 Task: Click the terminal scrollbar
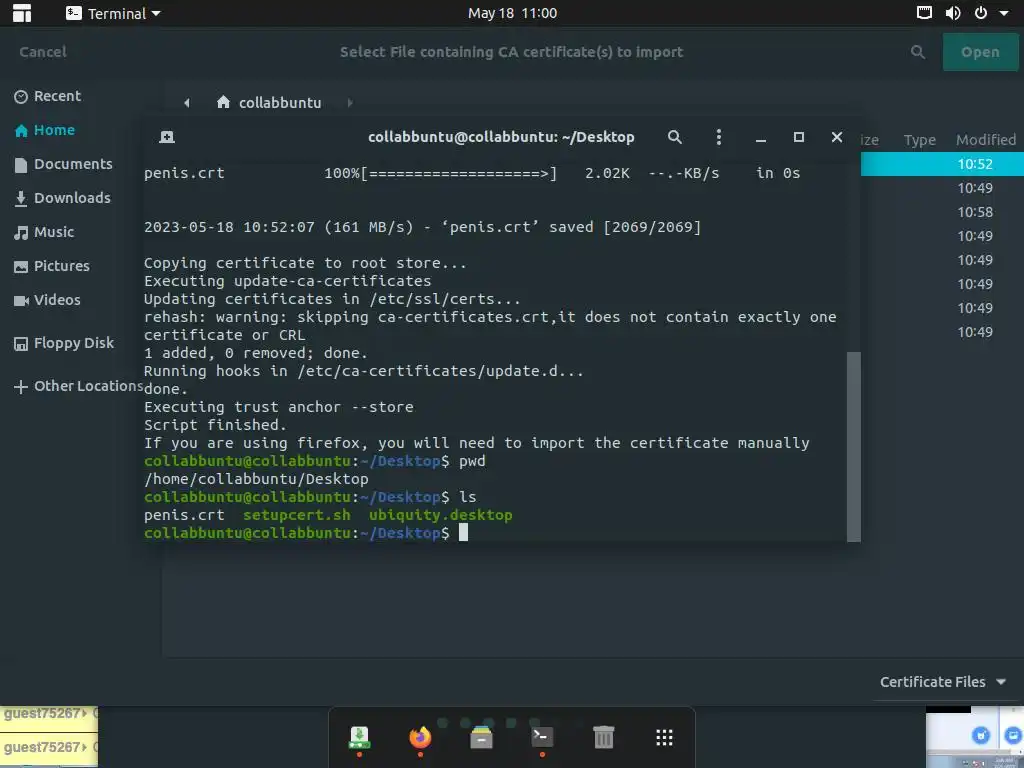(854, 447)
